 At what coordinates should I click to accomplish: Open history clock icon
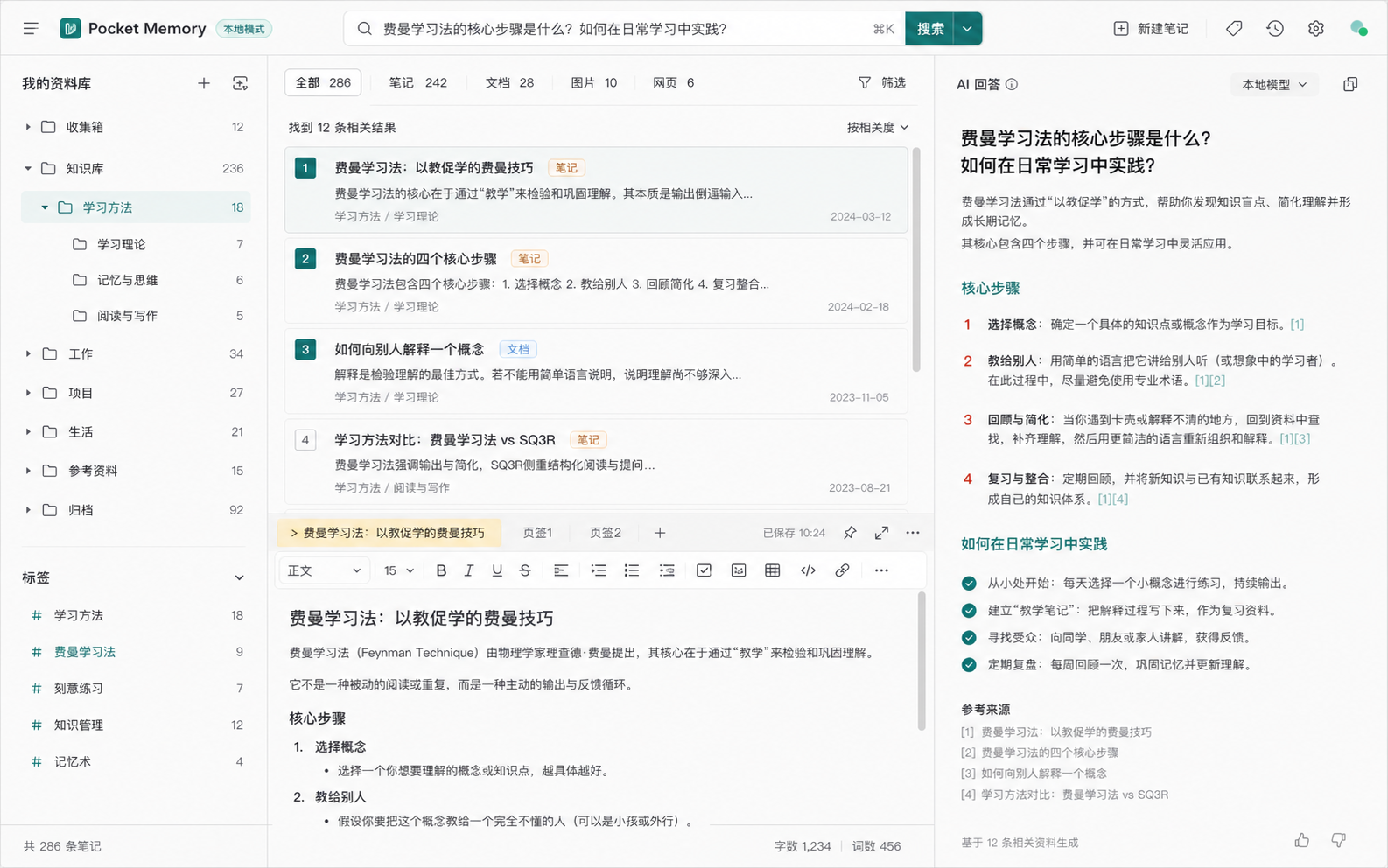point(1275,29)
